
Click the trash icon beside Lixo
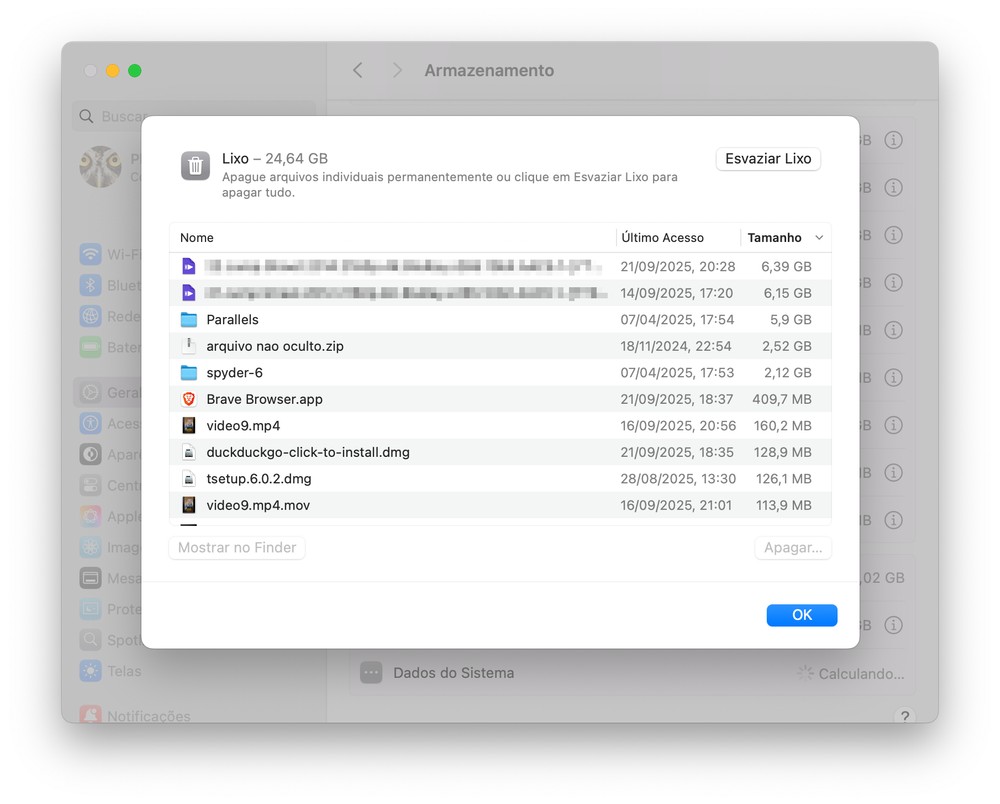tap(195, 166)
